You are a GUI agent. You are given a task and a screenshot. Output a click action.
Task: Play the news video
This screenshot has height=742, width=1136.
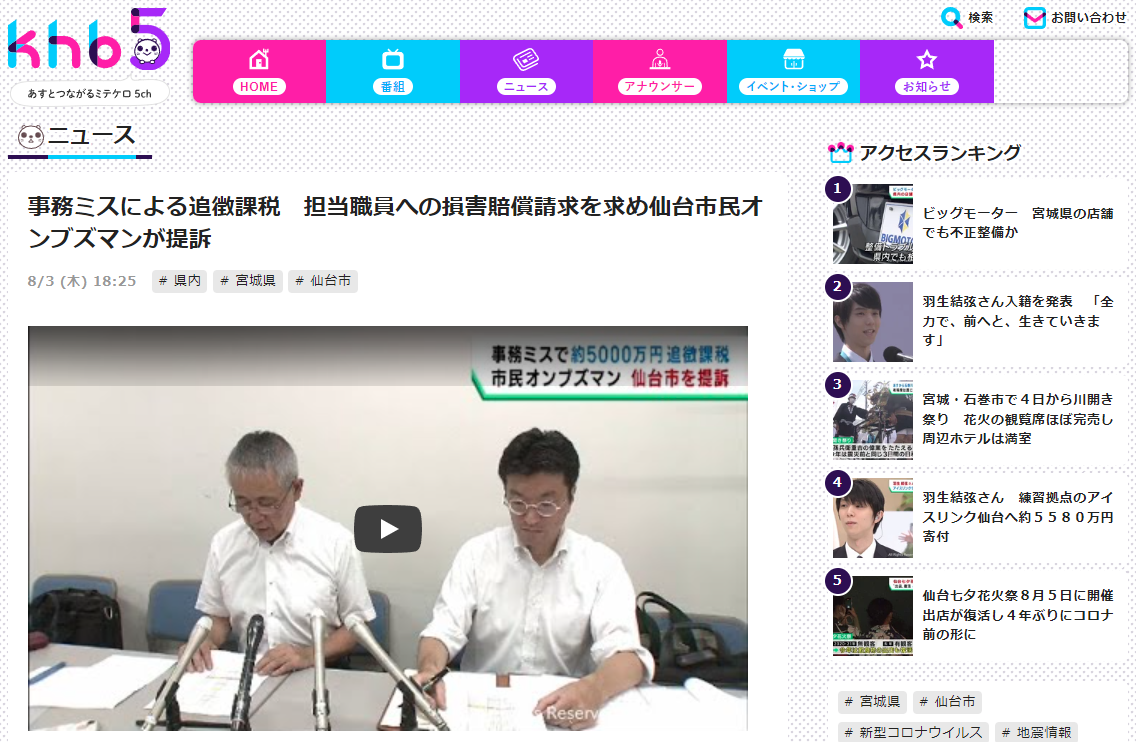(388, 529)
